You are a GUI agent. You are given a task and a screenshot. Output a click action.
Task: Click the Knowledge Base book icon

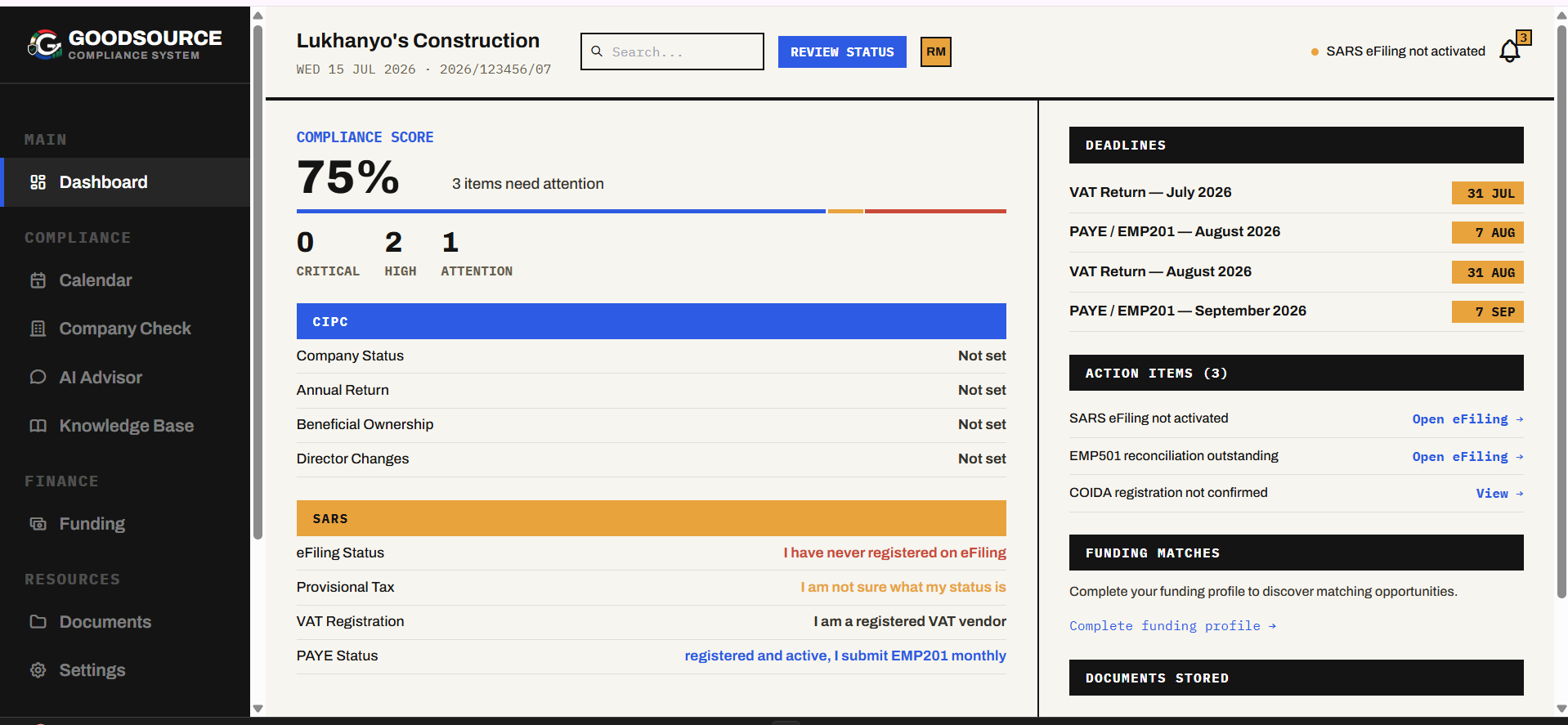[x=38, y=426]
